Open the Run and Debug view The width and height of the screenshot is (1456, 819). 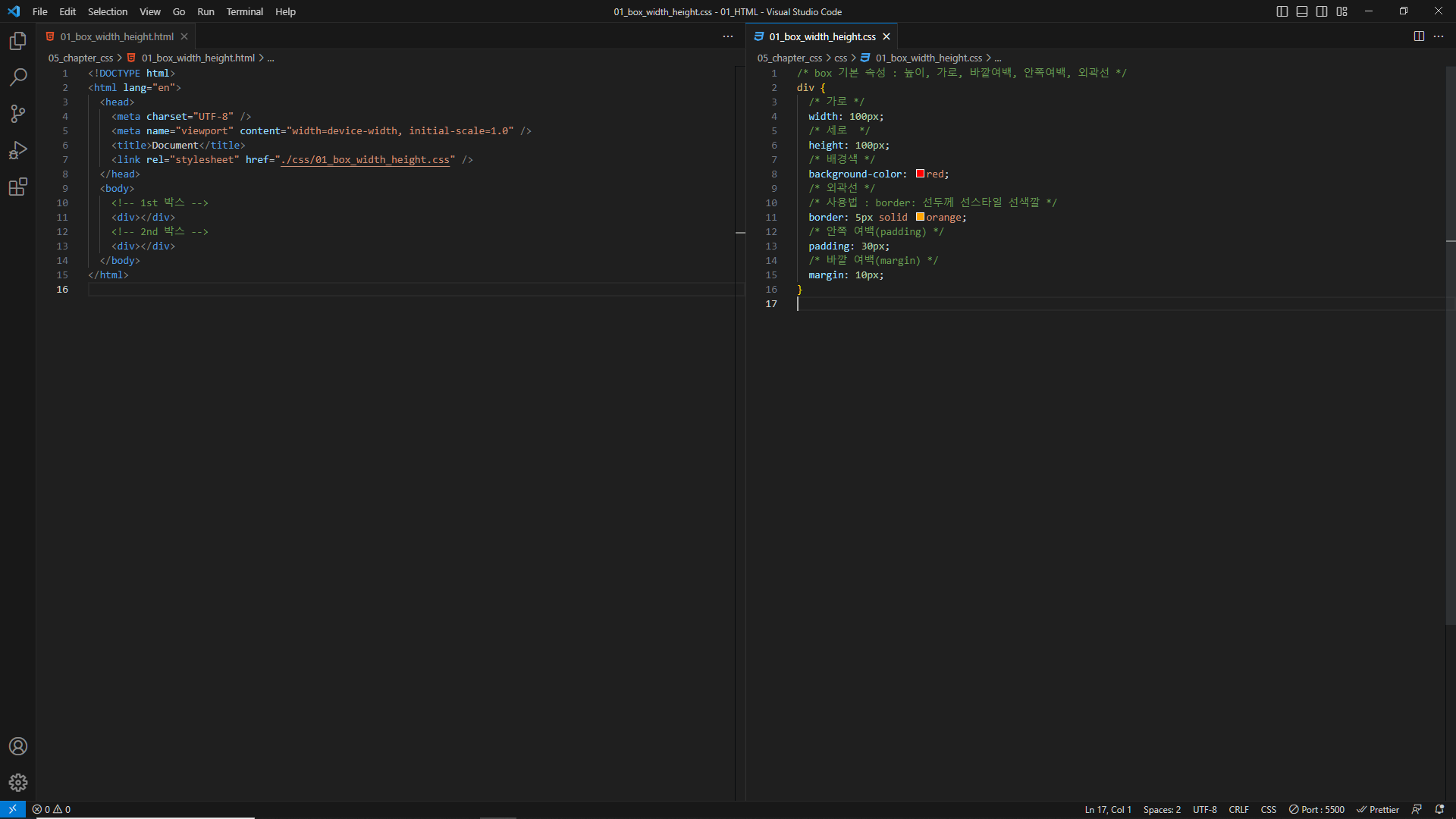17,150
